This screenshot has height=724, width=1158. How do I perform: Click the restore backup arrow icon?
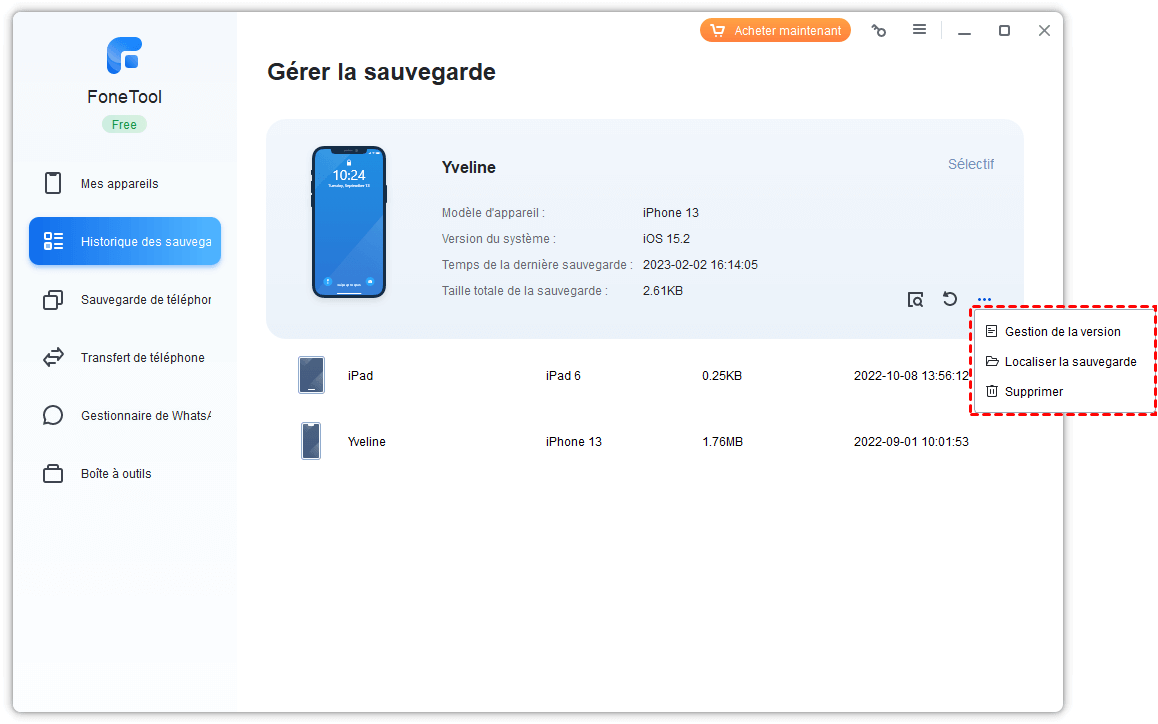click(x=950, y=299)
